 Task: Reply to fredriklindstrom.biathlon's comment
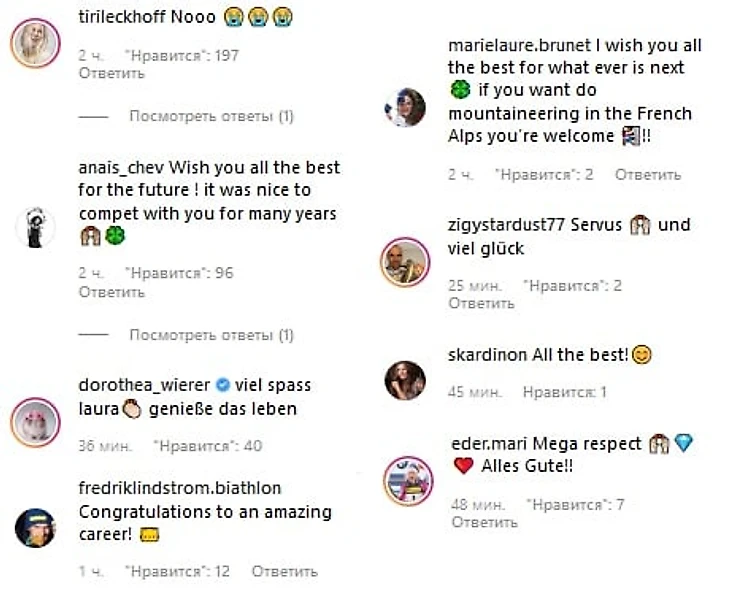pos(284,571)
